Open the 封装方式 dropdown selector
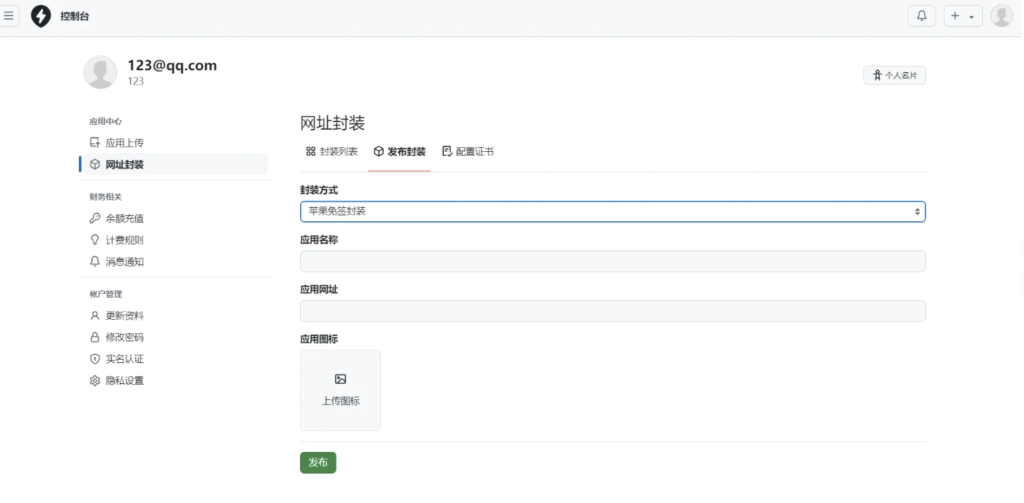The image size is (1024, 503). (612, 212)
